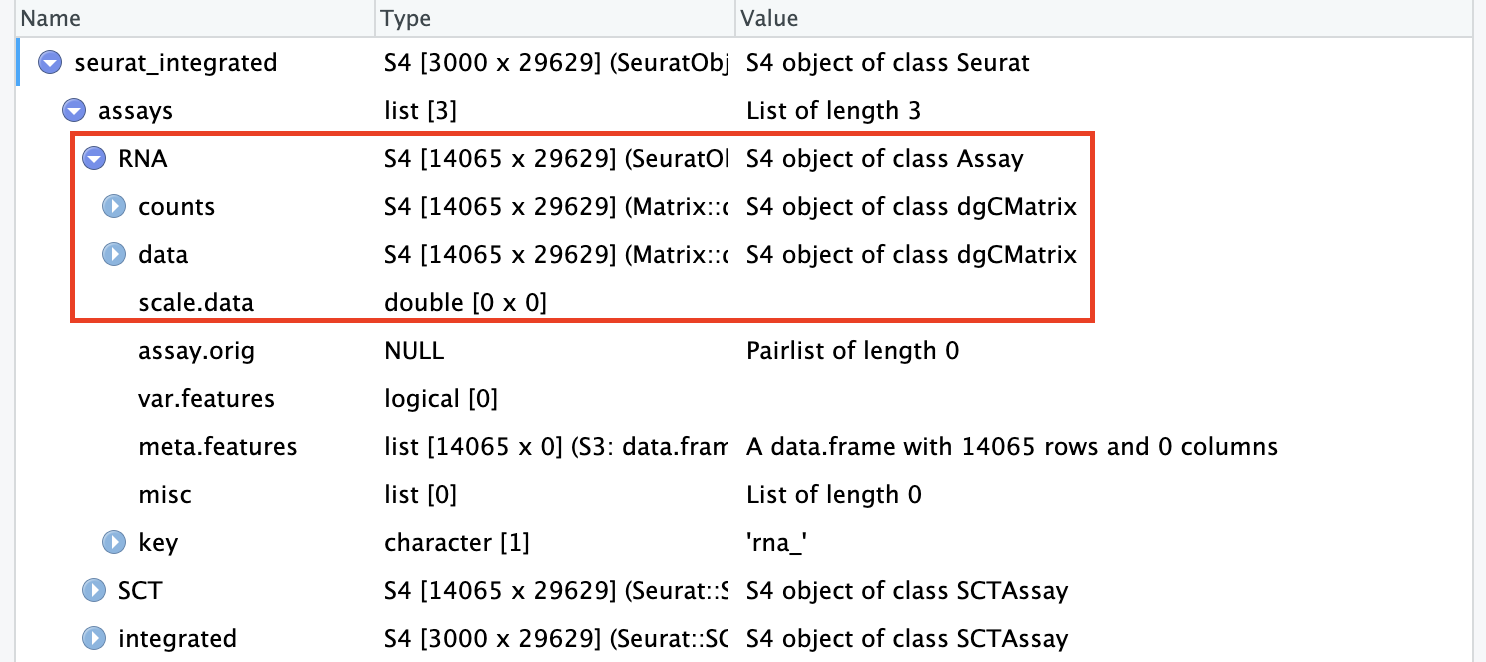1486x662 pixels.
Task: Expand the SCT assay node
Action: 94,591
